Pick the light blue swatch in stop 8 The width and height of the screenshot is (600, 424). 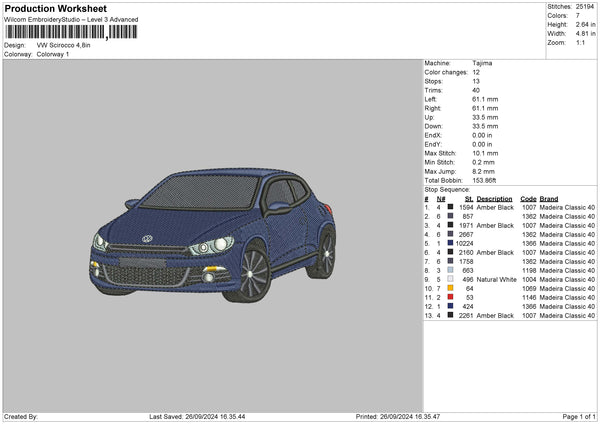451,270
